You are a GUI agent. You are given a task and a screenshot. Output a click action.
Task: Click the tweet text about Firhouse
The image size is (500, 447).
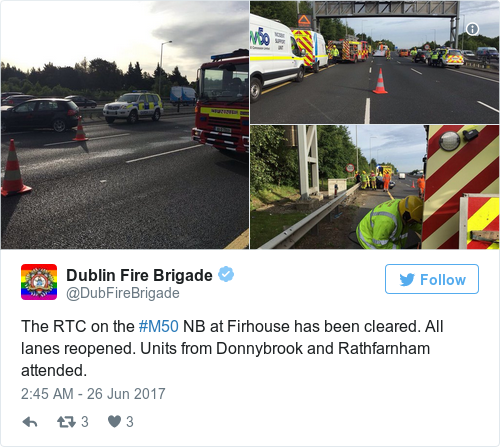pos(232,348)
